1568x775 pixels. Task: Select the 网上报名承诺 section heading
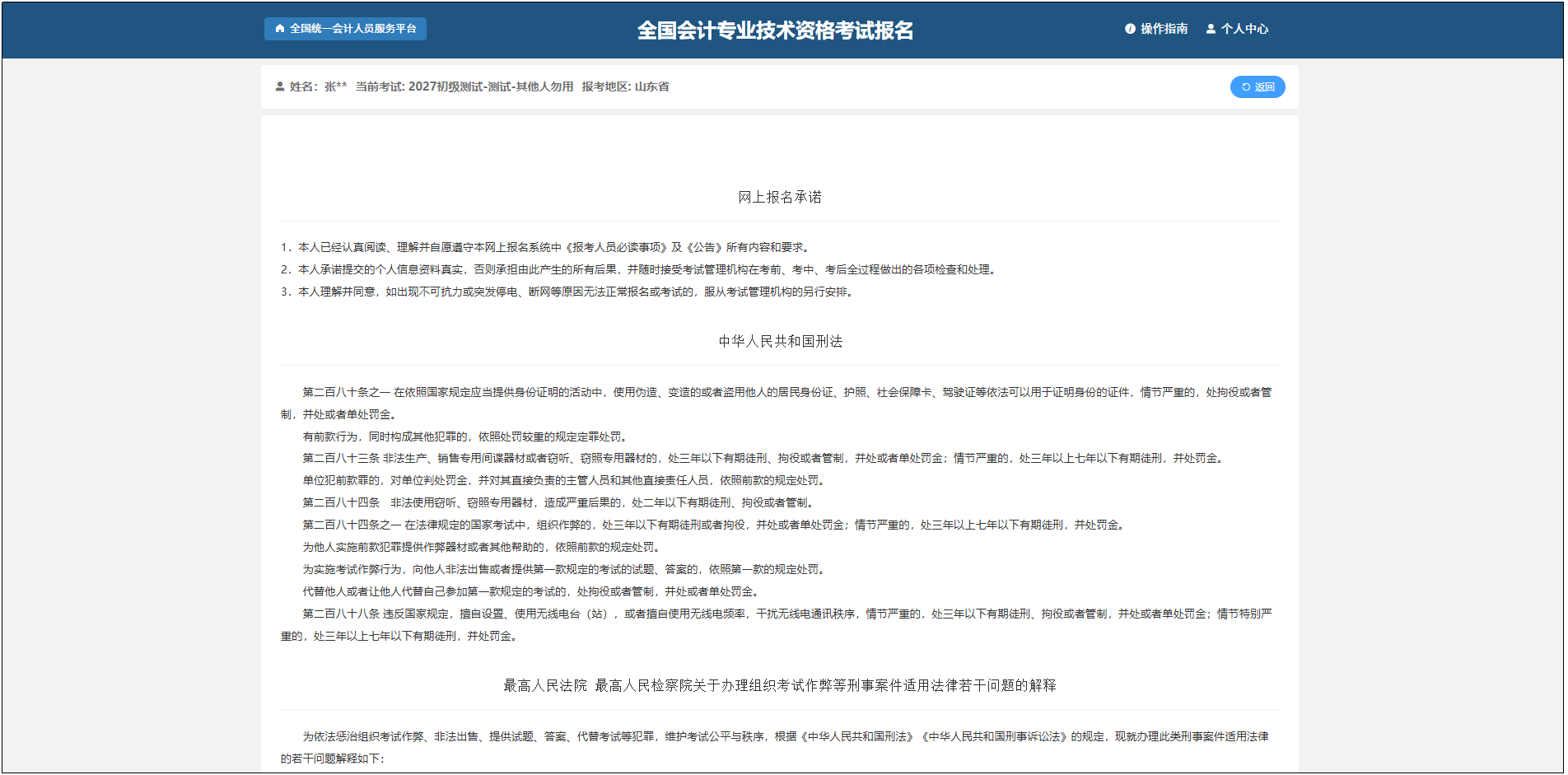781,197
